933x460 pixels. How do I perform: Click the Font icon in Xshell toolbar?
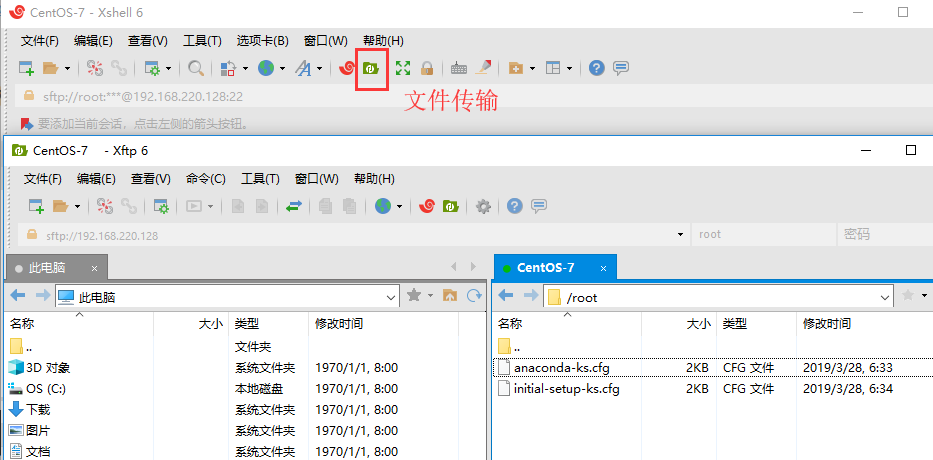pos(303,68)
